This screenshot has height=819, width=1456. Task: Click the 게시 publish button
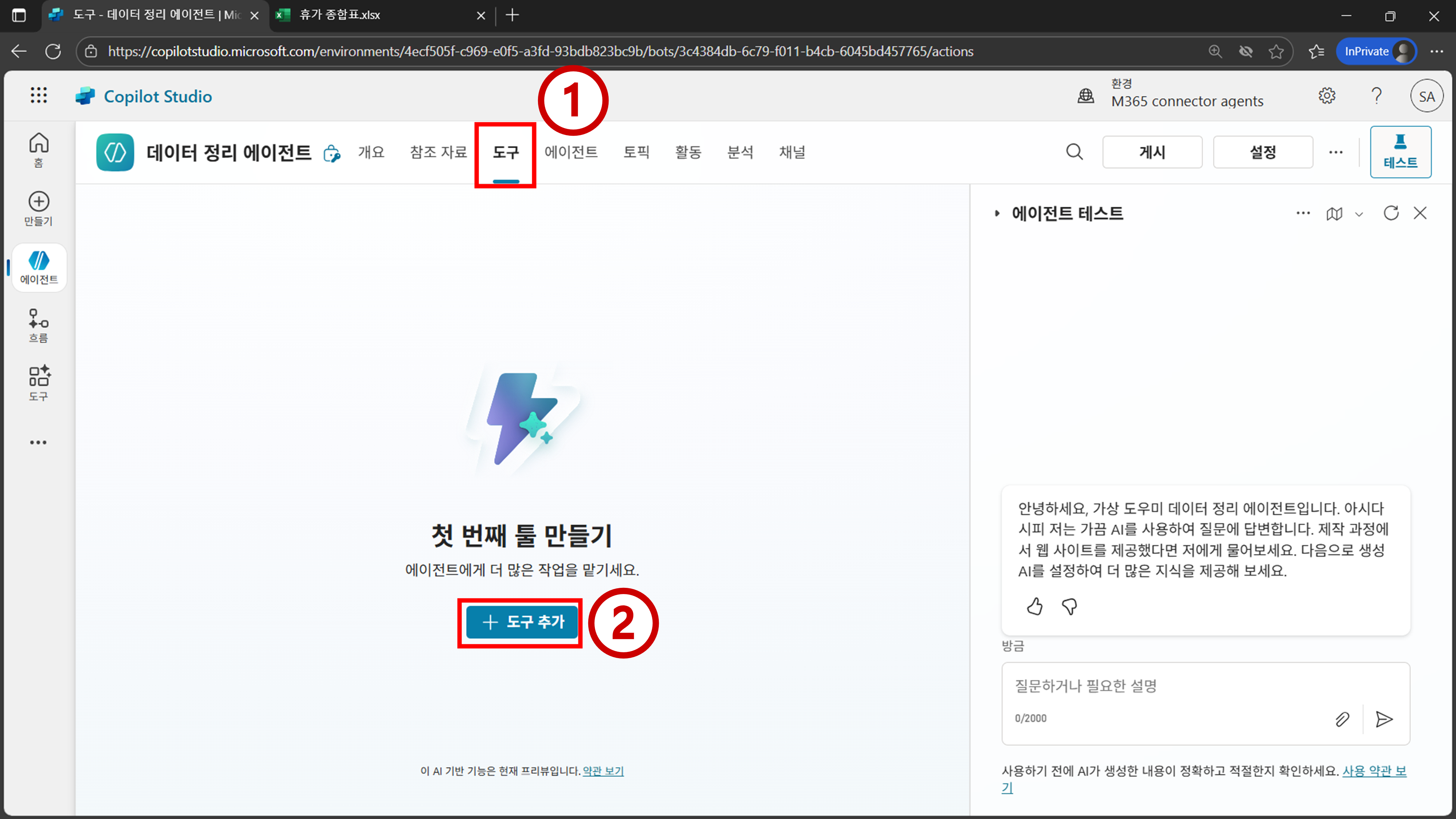[1152, 152]
